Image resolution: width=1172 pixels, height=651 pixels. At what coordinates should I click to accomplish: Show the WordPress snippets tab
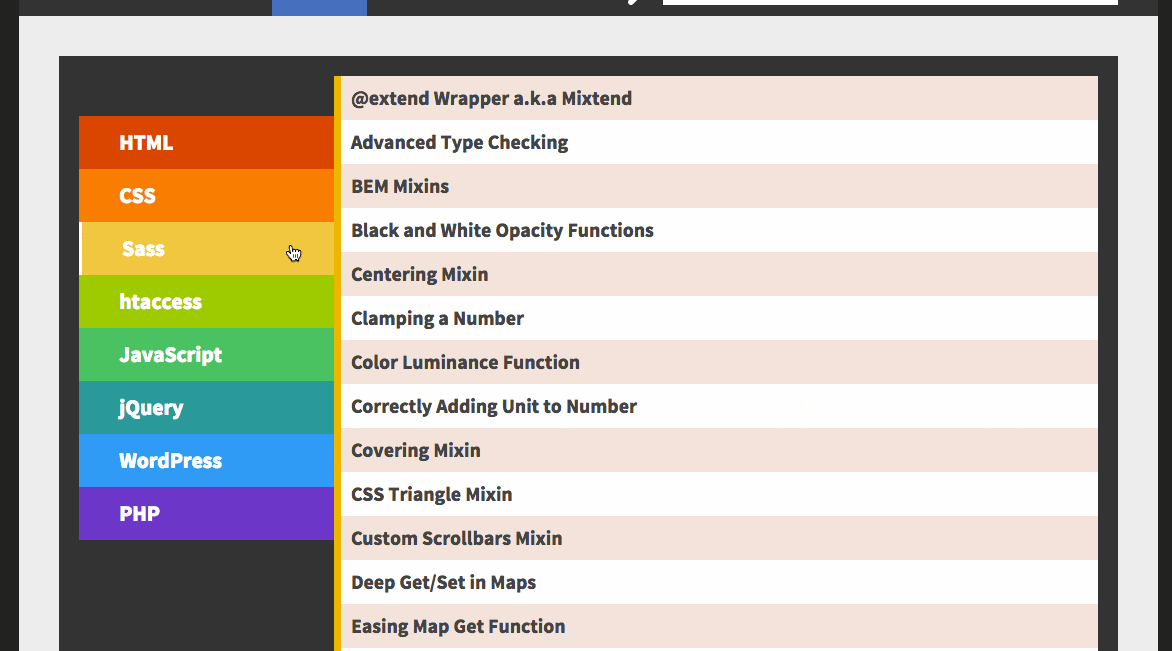pos(206,461)
